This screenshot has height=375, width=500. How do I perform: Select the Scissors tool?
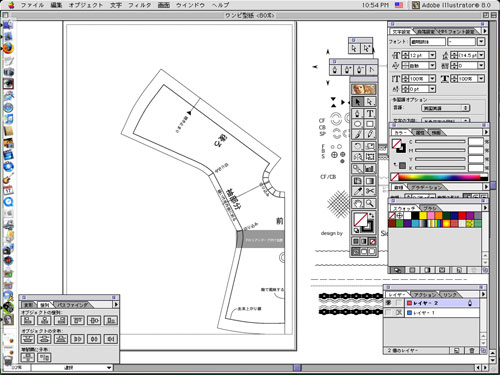pyautogui.click(x=370, y=191)
